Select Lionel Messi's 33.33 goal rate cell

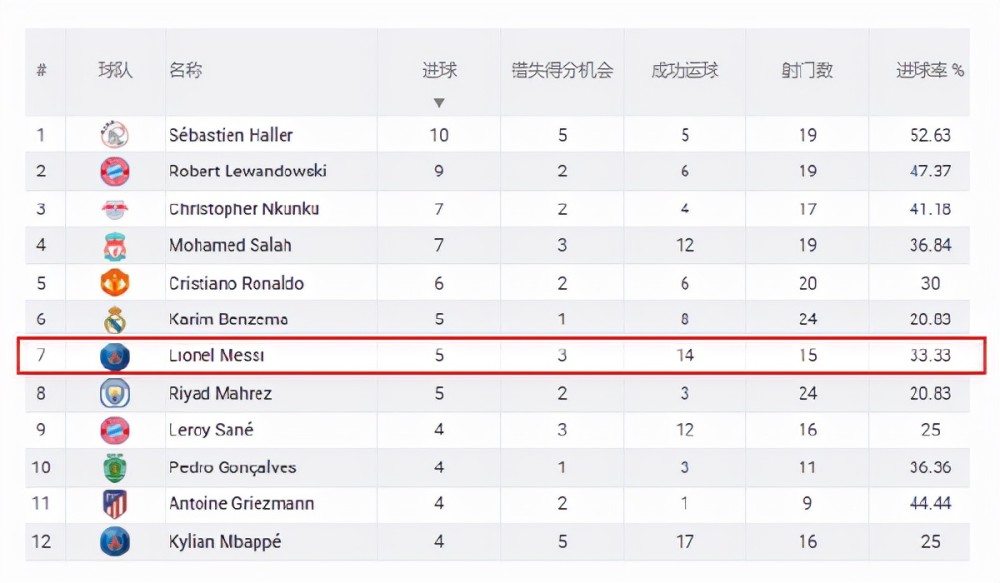930,355
